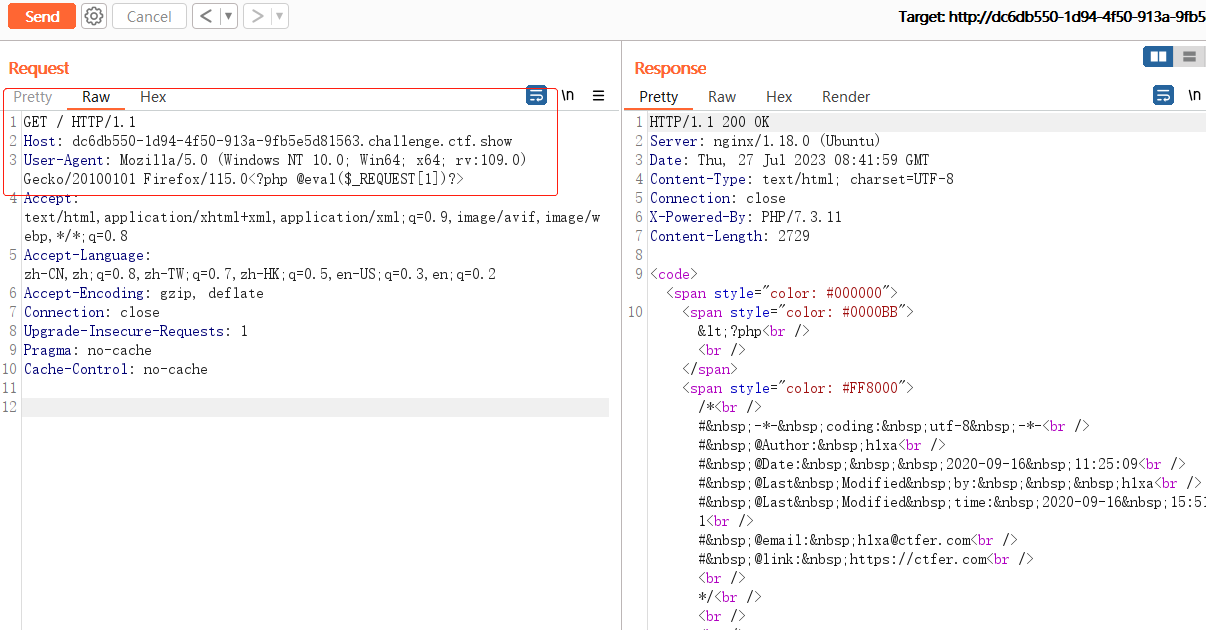Open Repeater settings gear icon
This screenshot has height=630, width=1206.
pyautogui.click(x=94, y=16)
